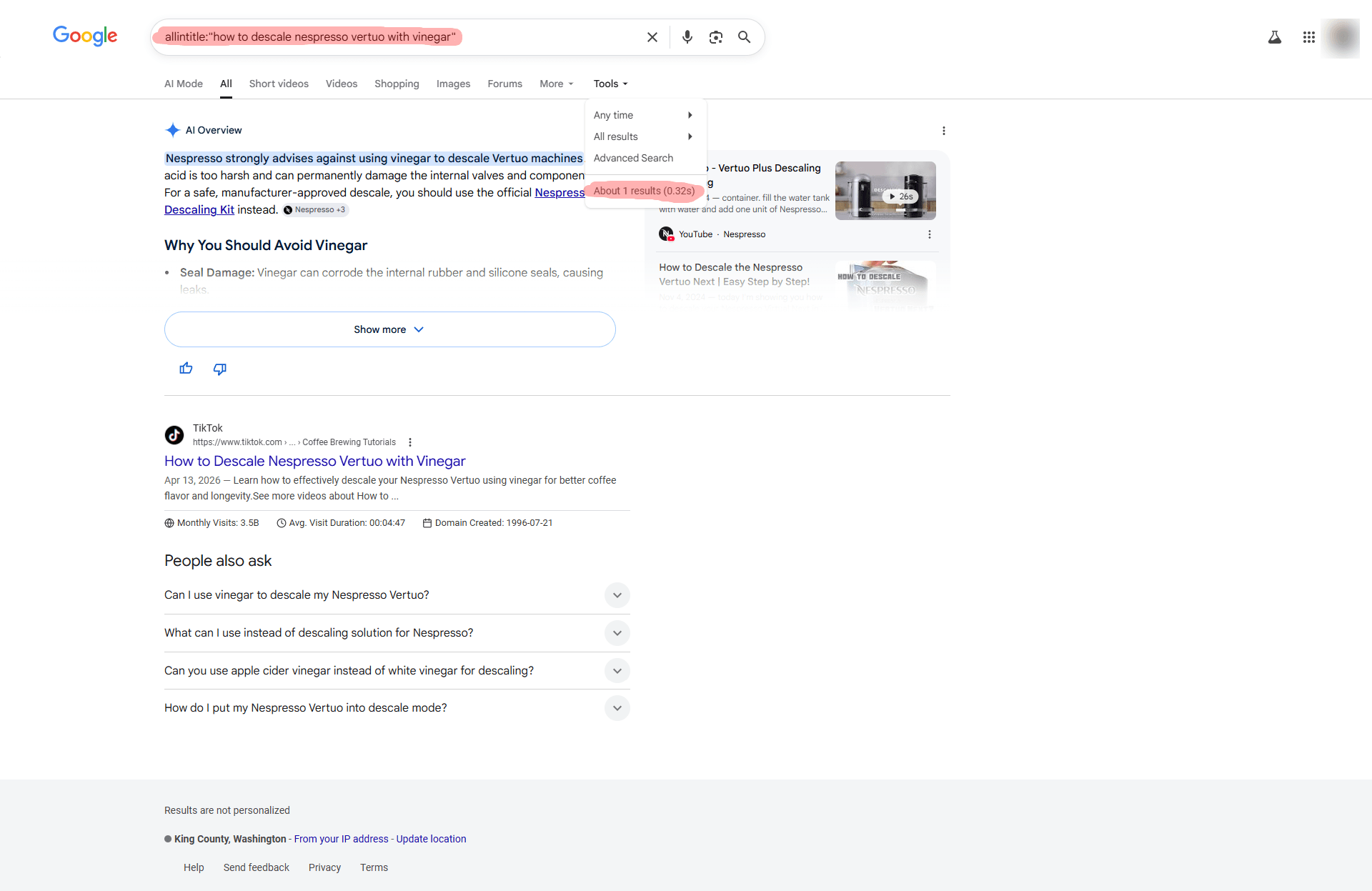Open 'How to Descale the Nespresso Vertuo Next' thumbnail
Image resolution: width=1372 pixels, height=891 pixels.
click(885, 286)
